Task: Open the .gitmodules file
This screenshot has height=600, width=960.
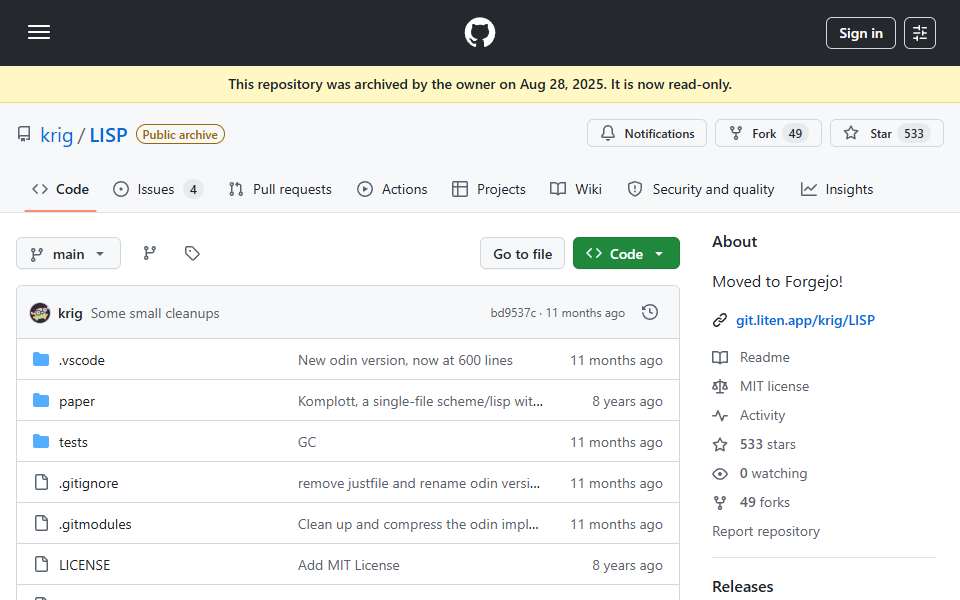Action: (95, 524)
